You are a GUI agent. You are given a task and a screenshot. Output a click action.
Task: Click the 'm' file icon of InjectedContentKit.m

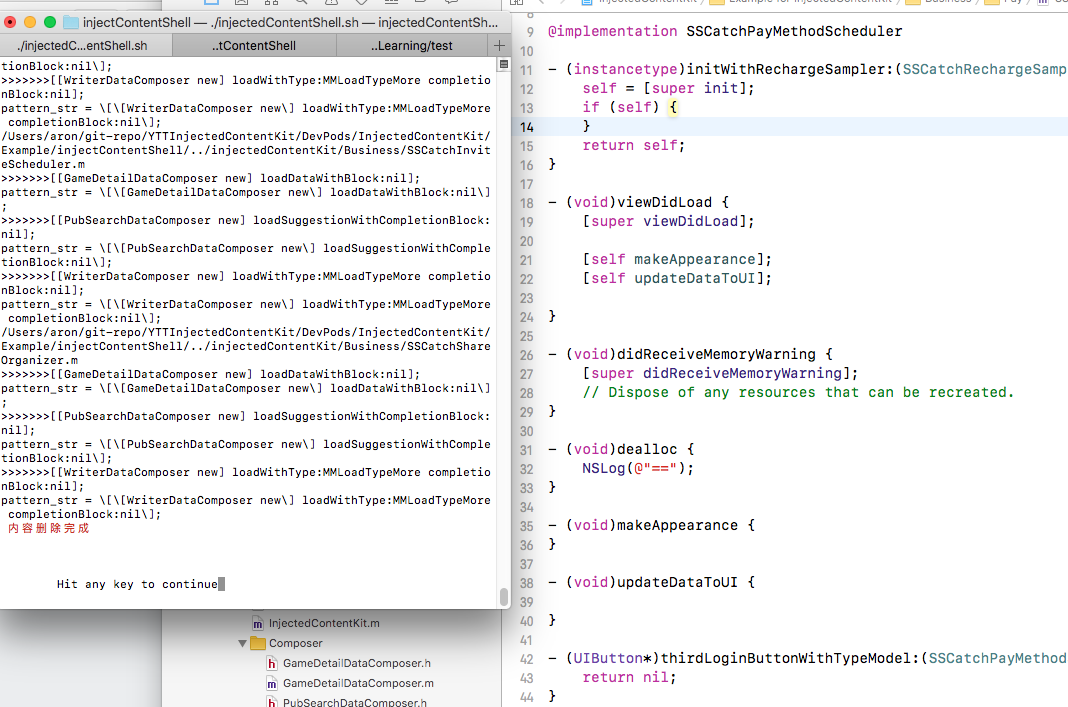(x=257, y=623)
